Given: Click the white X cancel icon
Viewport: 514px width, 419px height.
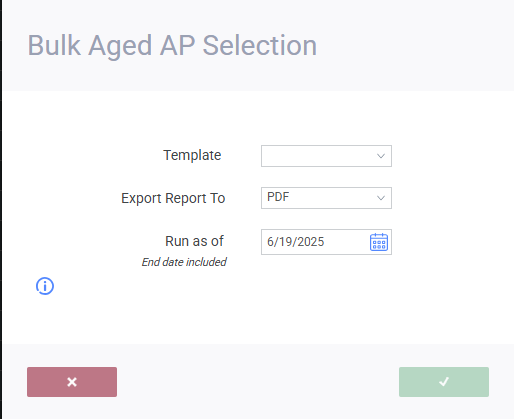Looking at the screenshot, I should (72, 382).
